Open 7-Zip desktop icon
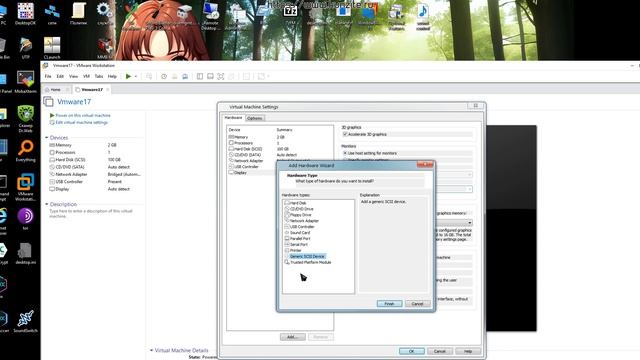 coord(291,13)
